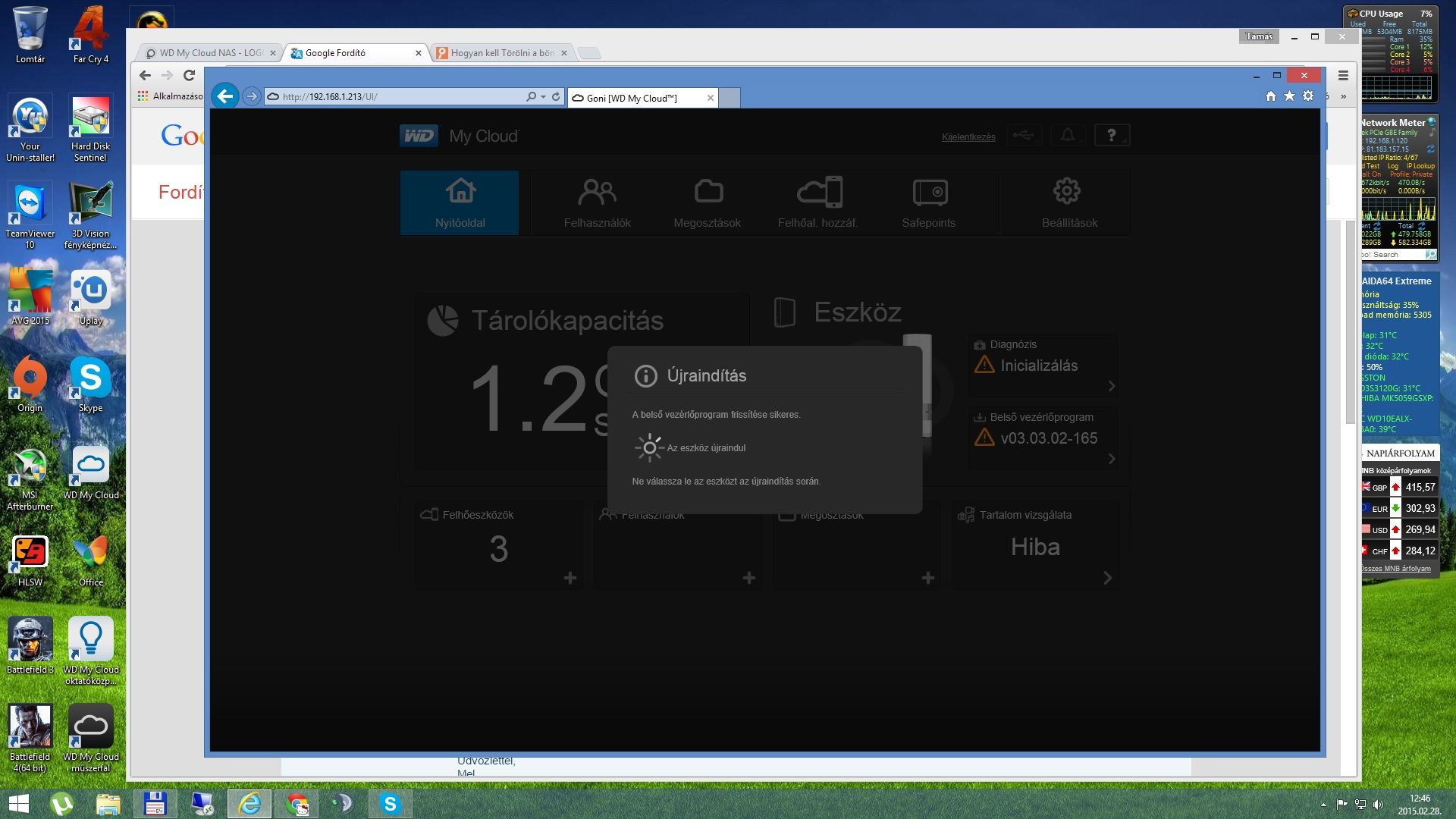Refresh the Internet Explorer page
Image resolution: width=1456 pixels, height=819 pixels.
(556, 97)
